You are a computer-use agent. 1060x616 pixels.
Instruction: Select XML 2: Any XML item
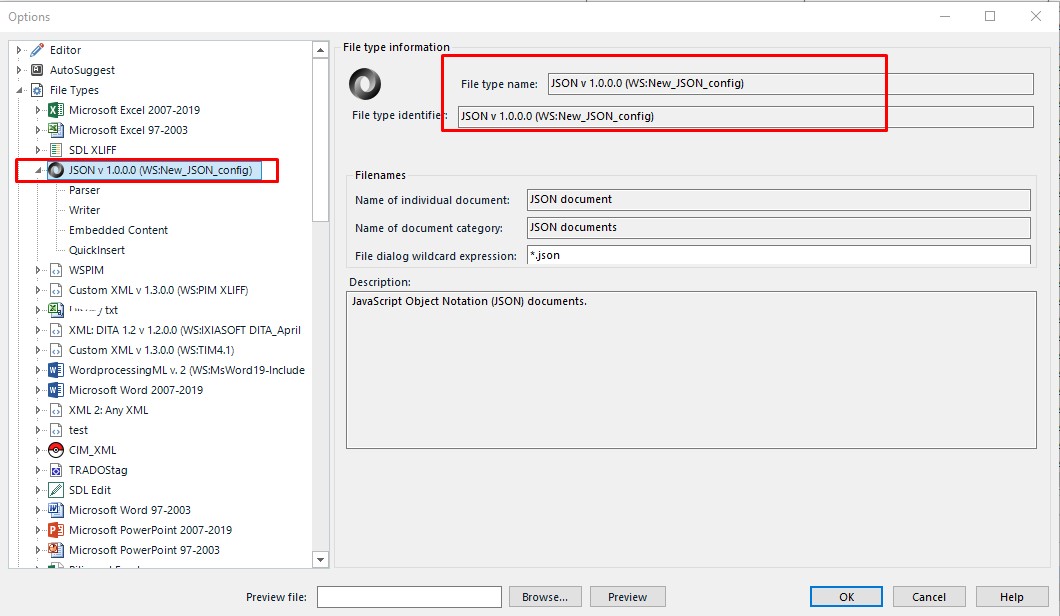[108, 410]
